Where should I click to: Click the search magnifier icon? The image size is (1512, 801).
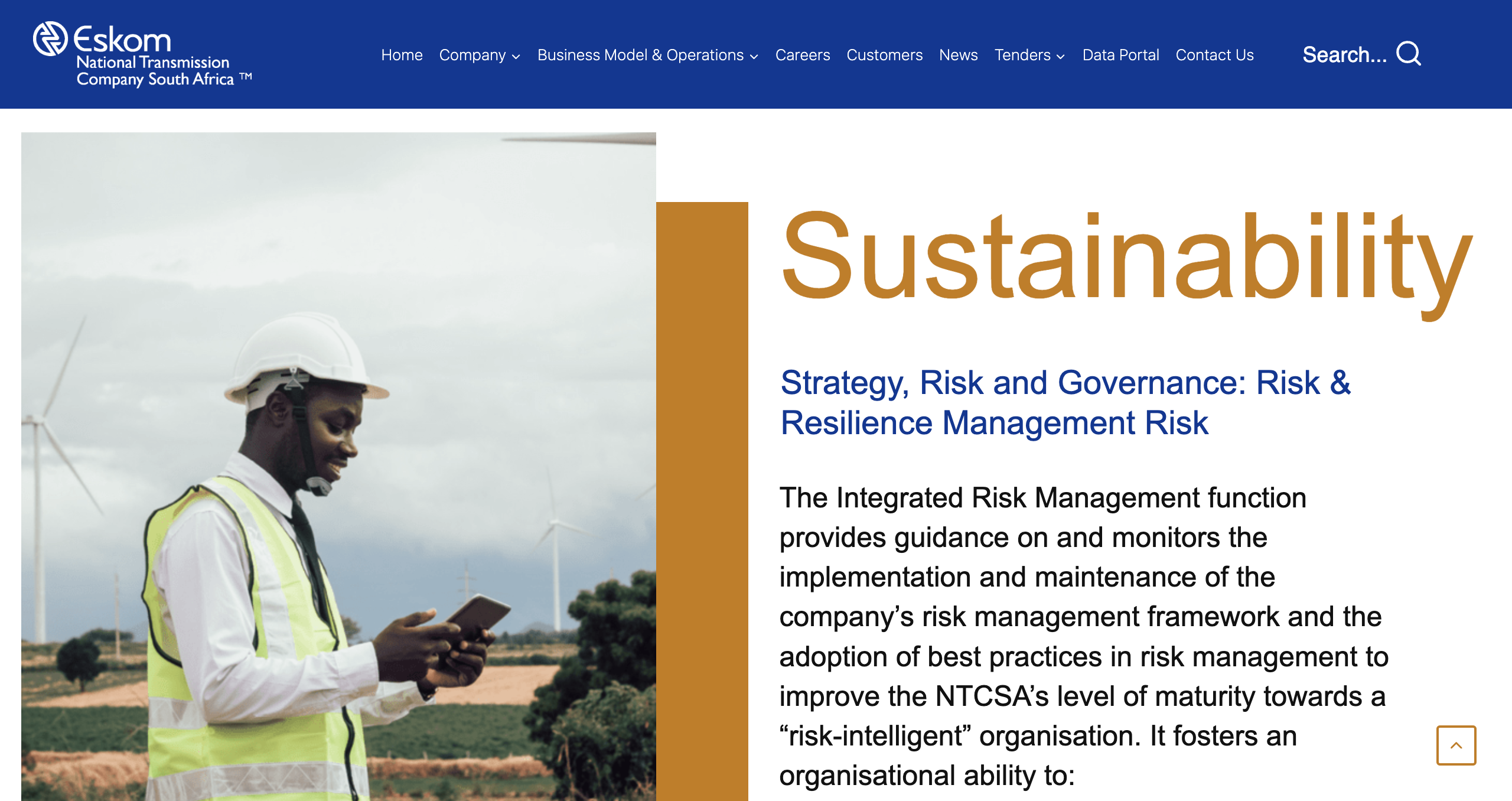(x=1410, y=54)
